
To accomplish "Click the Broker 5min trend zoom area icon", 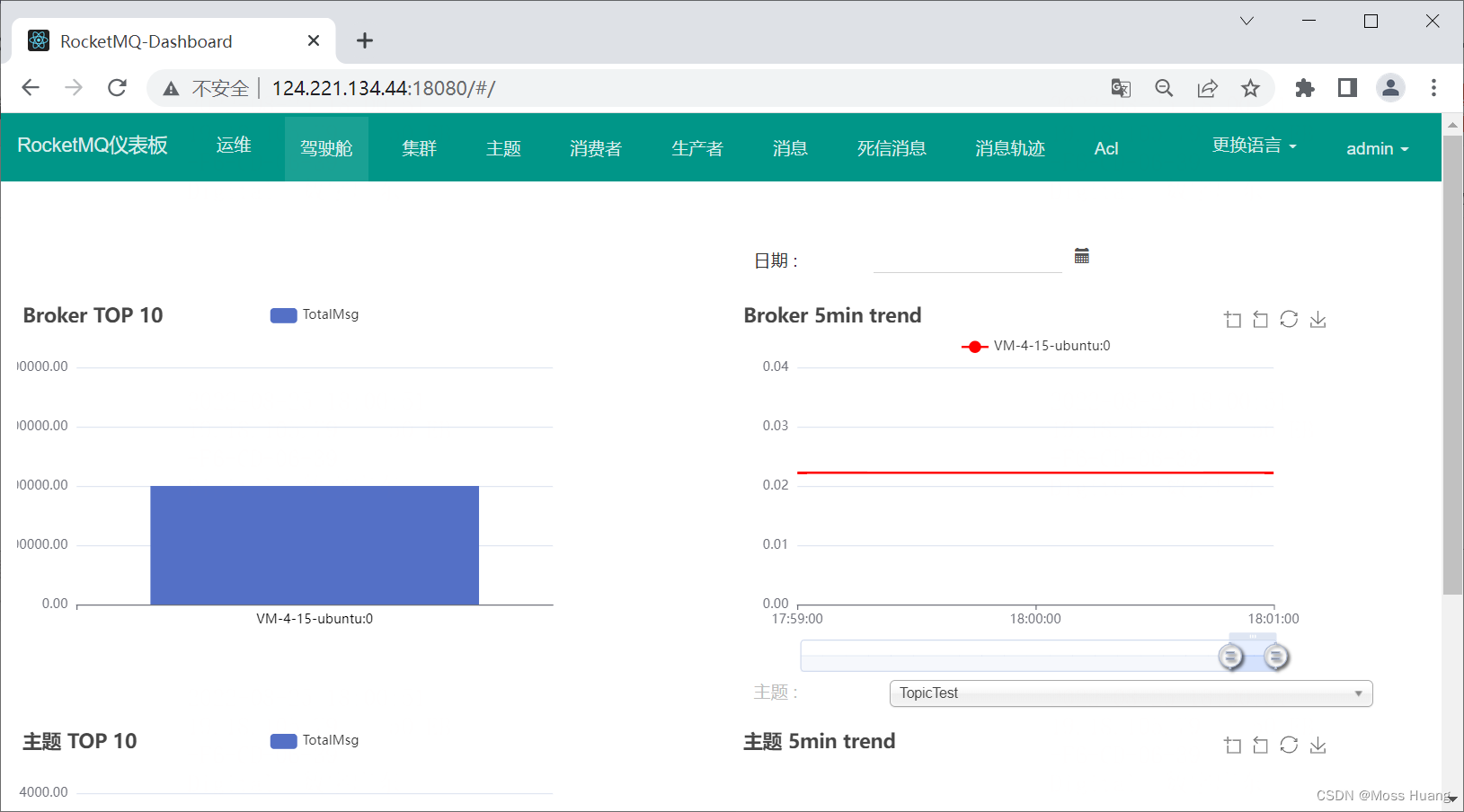I will [1232, 320].
